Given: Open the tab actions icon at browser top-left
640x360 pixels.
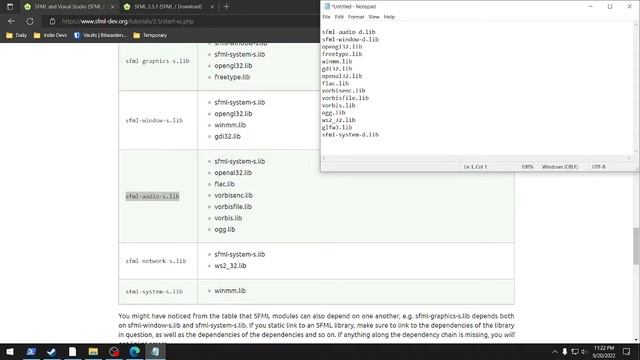Looking at the screenshot, I should tap(10, 7).
